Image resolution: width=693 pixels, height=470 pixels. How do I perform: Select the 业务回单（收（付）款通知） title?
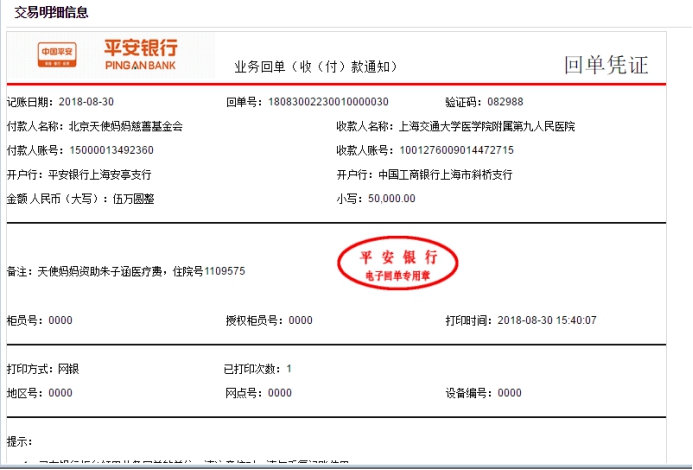click(316, 67)
